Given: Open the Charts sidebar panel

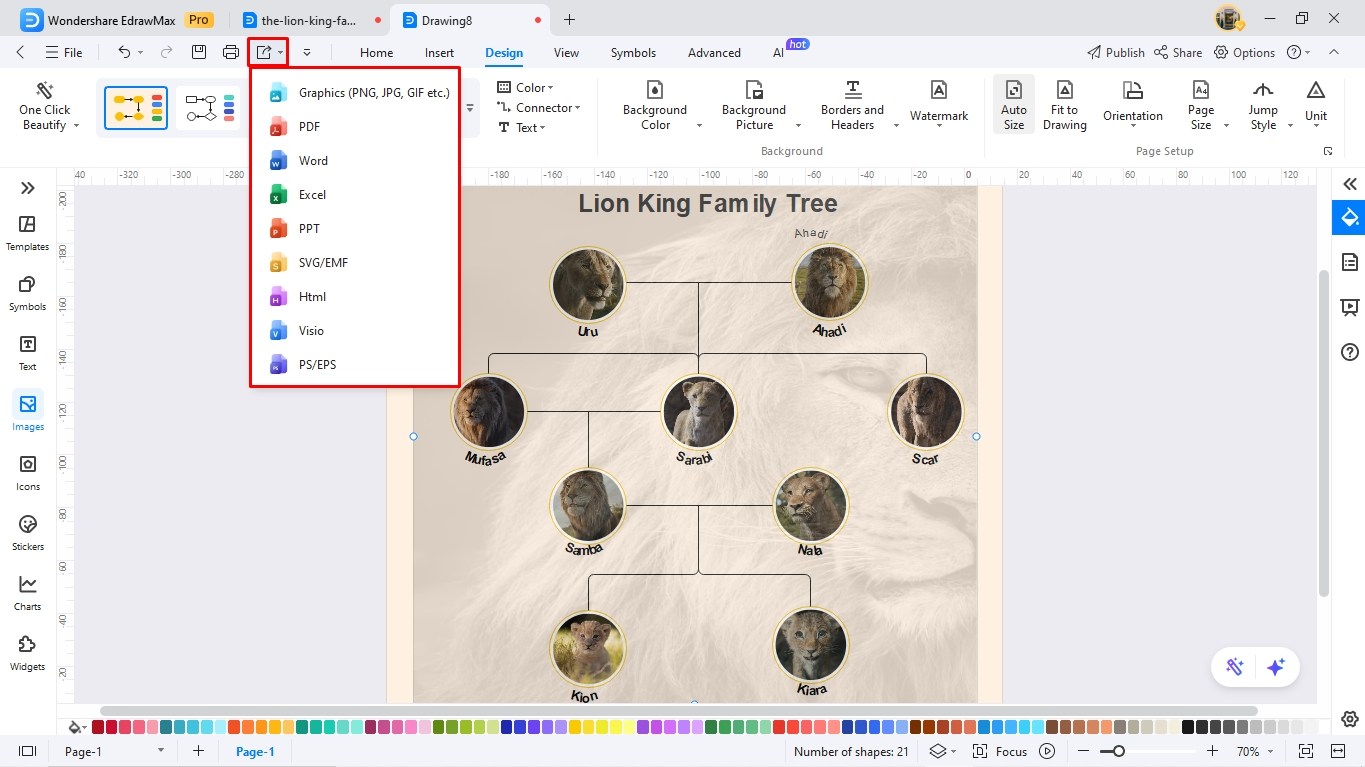Looking at the screenshot, I should (x=28, y=593).
